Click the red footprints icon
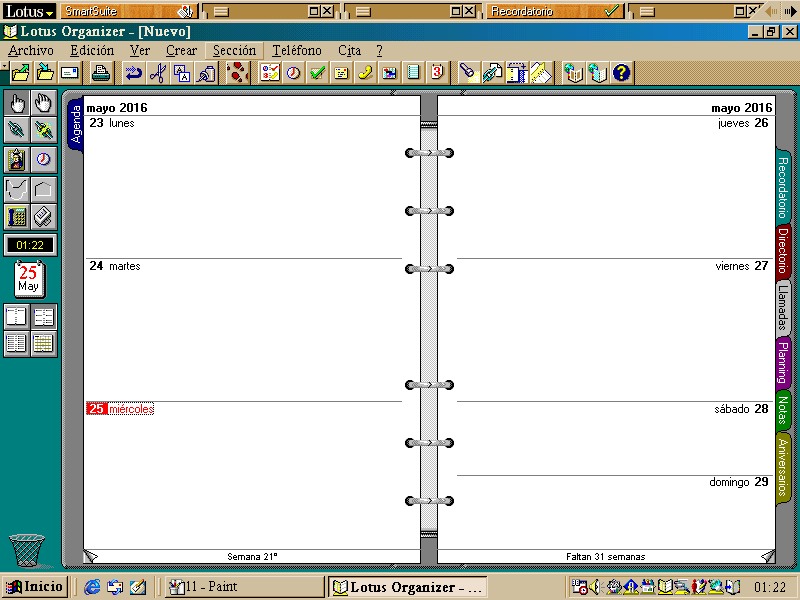Image resolution: width=800 pixels, height=600 pixels. point(238,72)
